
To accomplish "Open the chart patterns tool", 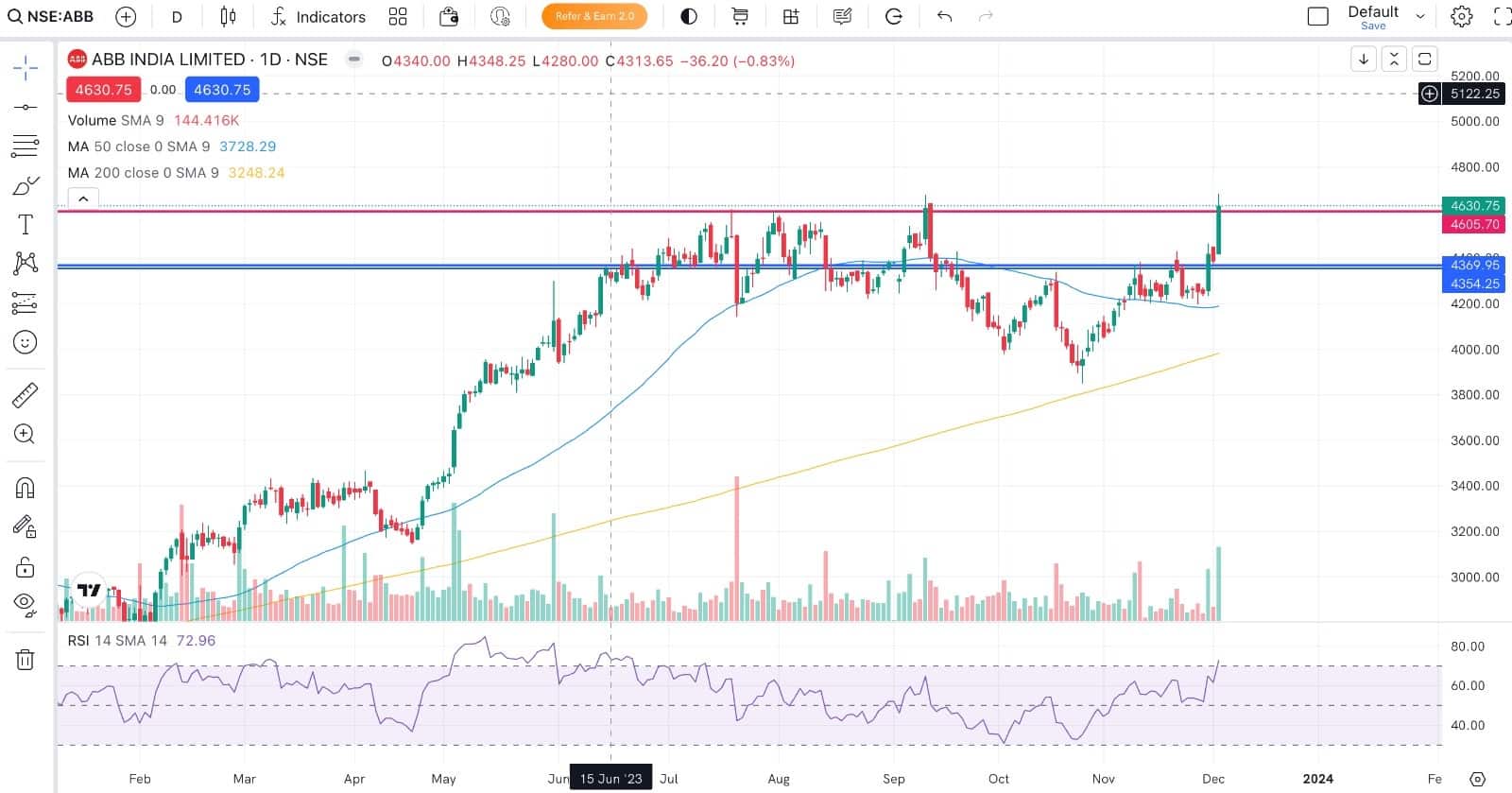I will [26, 263].
